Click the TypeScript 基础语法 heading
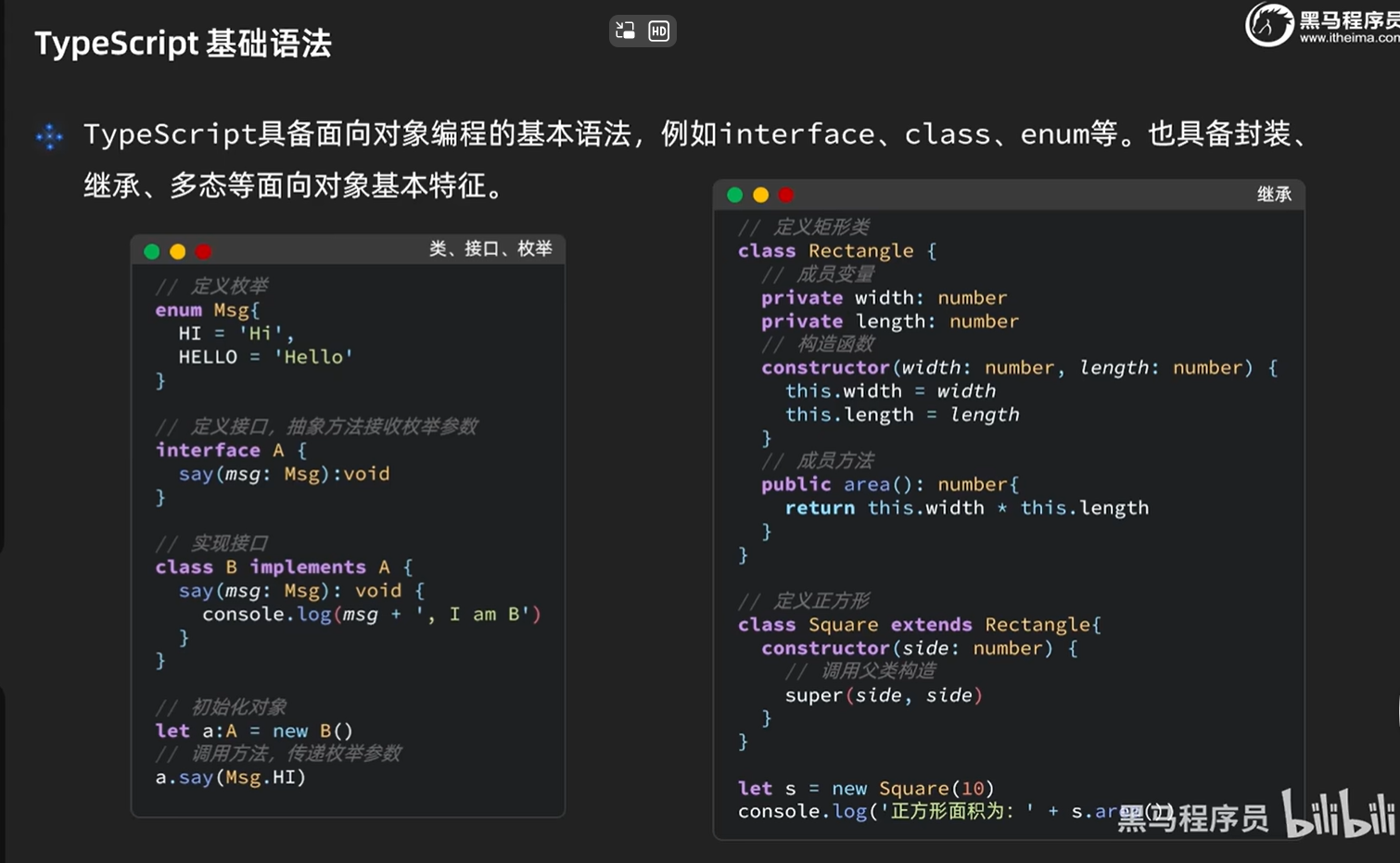 pos(183,44)
